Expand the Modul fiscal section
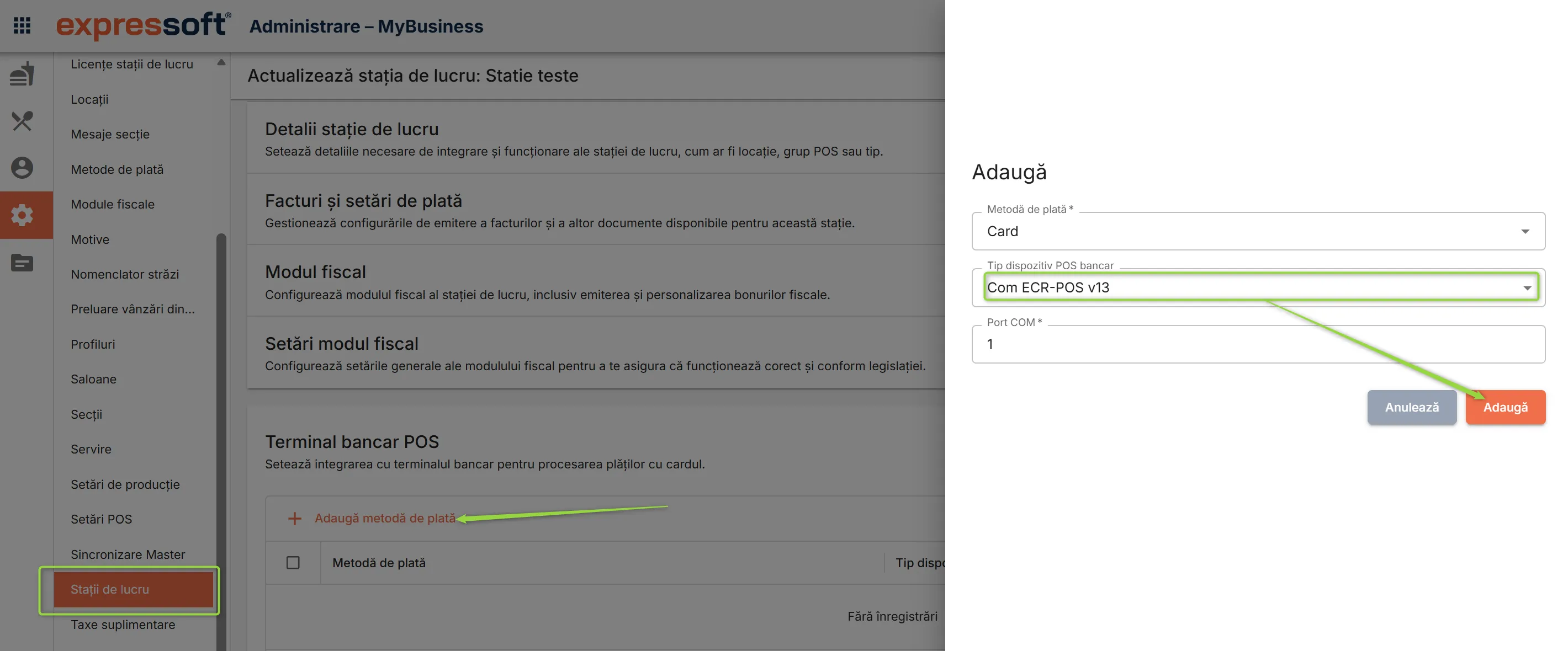This screenshot has height=651, width=1568. [x=596, y=281]
